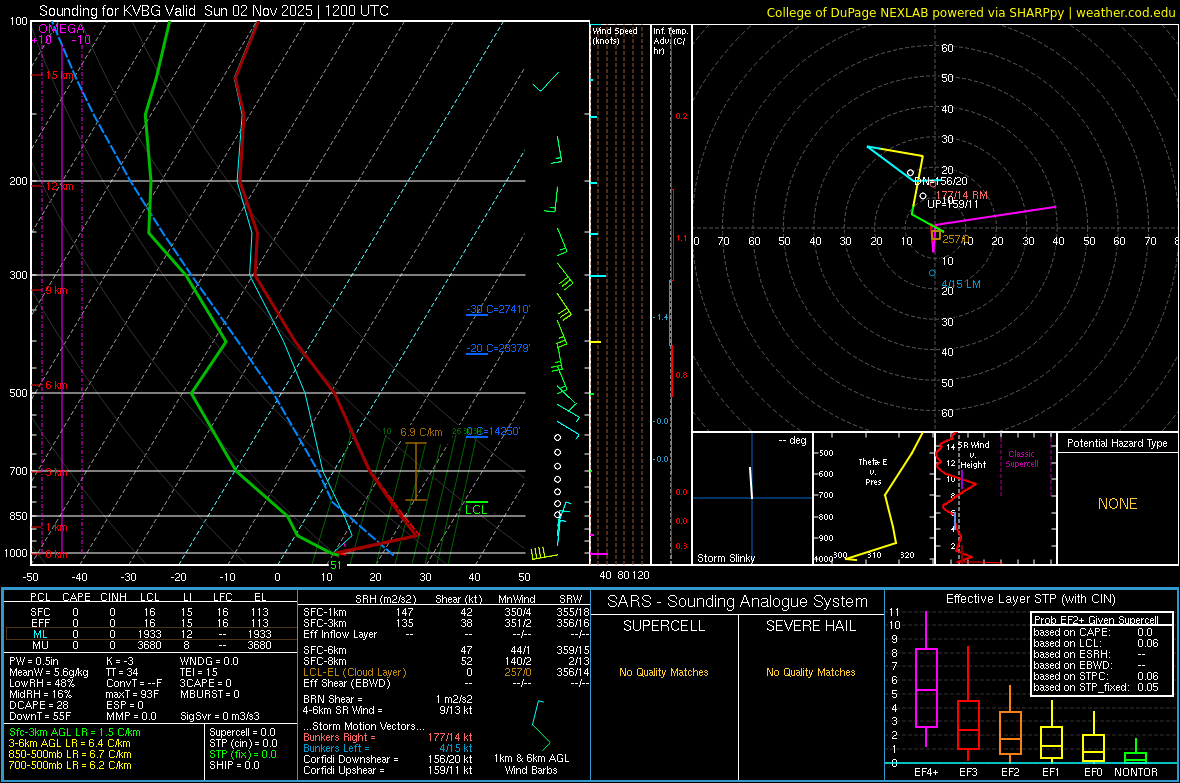Click the Theta-E v. Pres inset label
The width and height of the screenshot is (1180, 783).
(872, 471)
